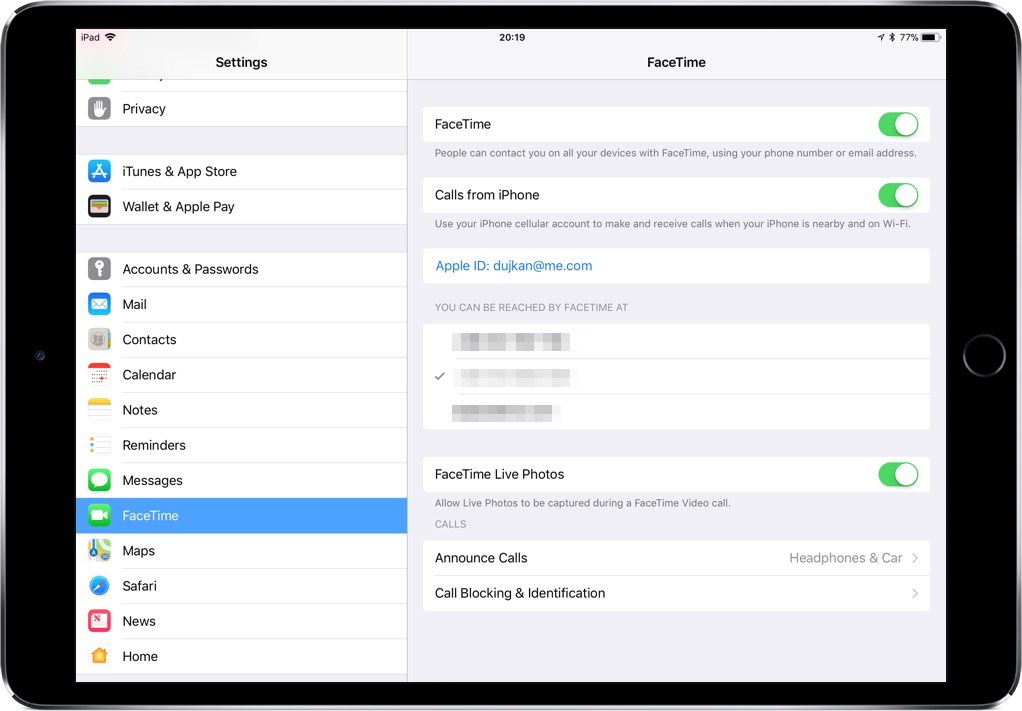Turn off the FaceTime switch
Image resolution: width=1022 pixels, height=711 pixels.
pos(898,124)
